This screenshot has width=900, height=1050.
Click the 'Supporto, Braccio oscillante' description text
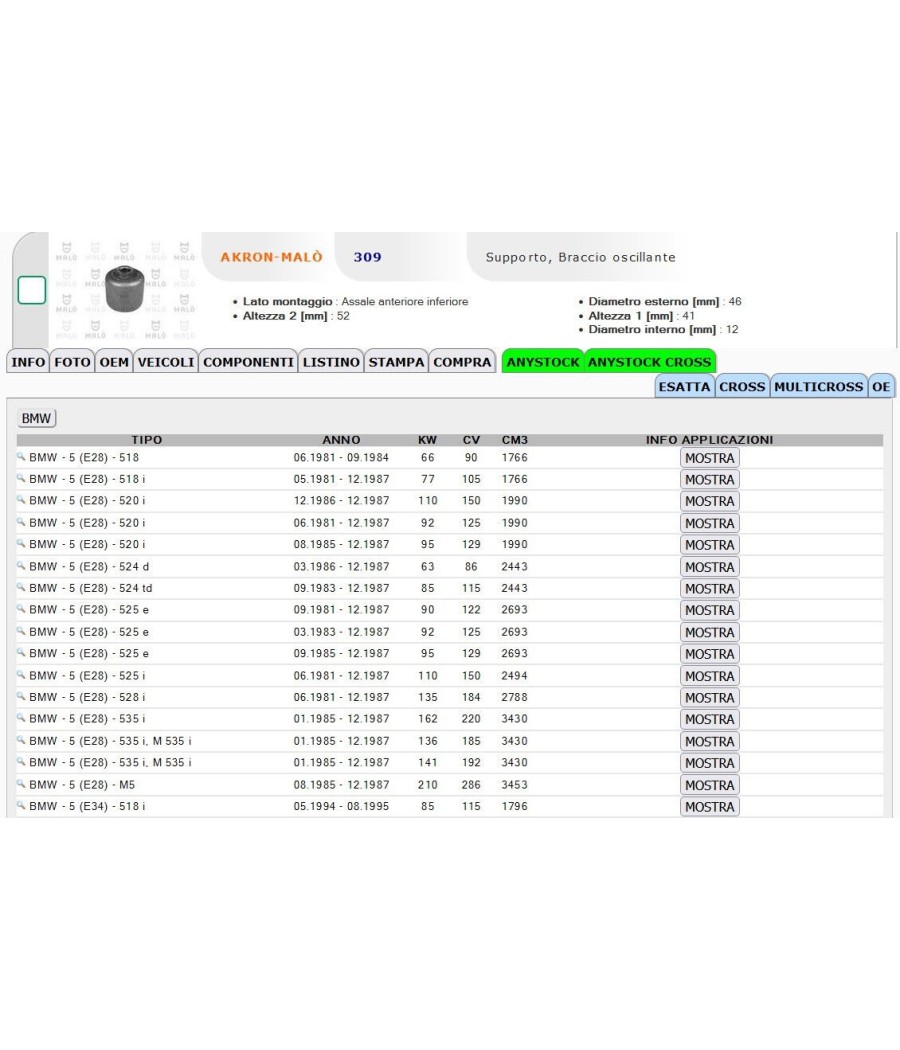(x=581, y=257)
